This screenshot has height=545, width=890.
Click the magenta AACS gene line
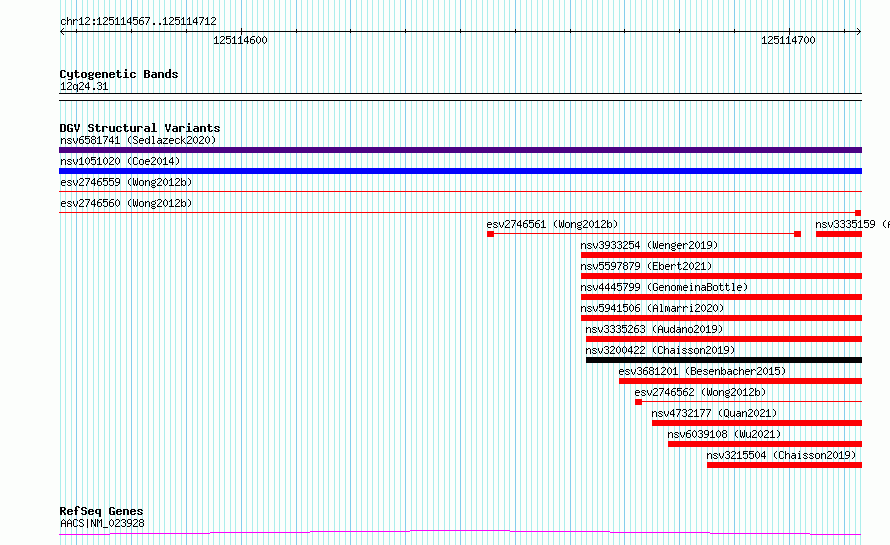pyautogui.click(x=460, y=532)
